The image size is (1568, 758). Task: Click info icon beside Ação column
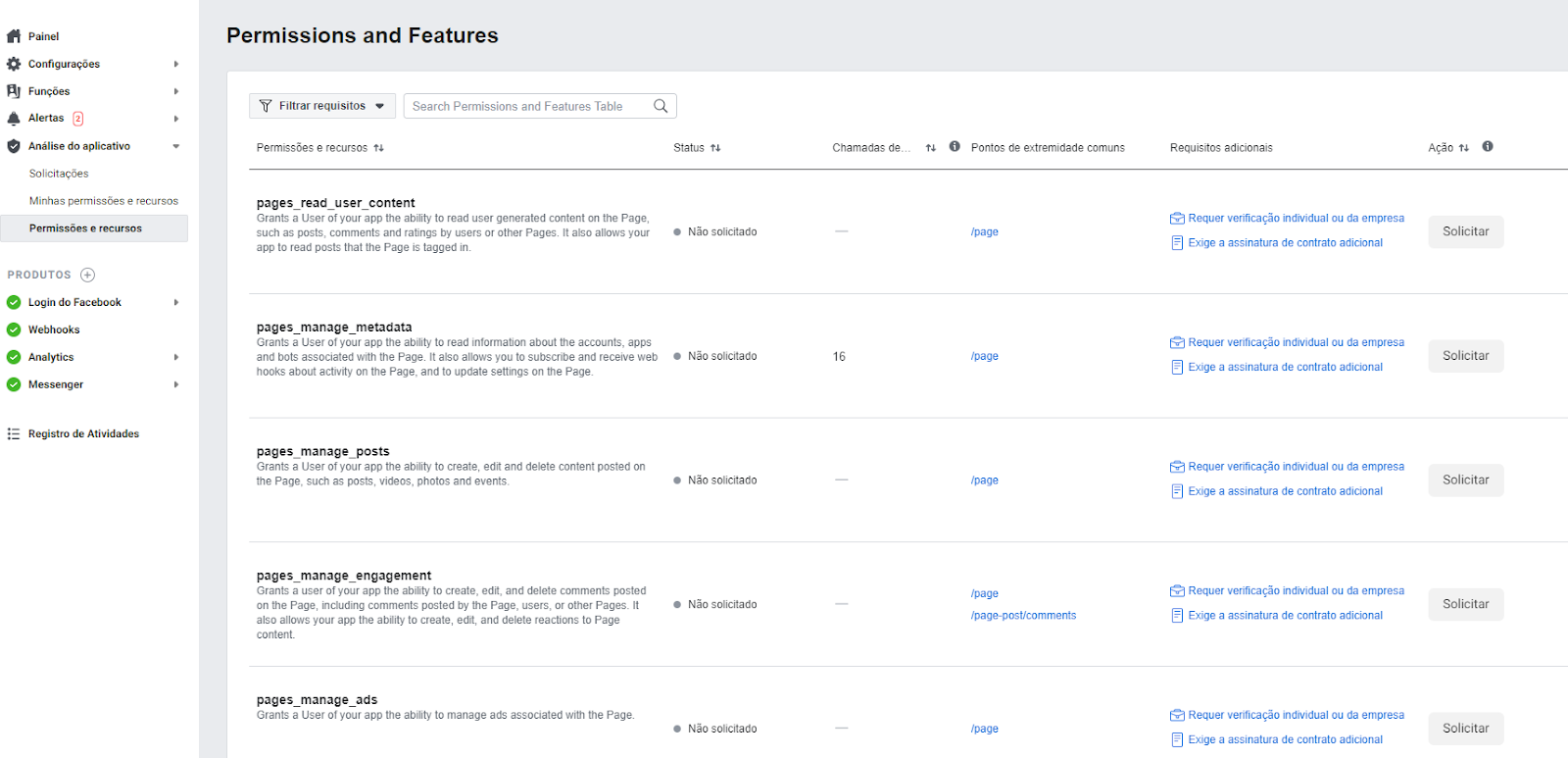pyautogui.click(x=1488, y=147)
